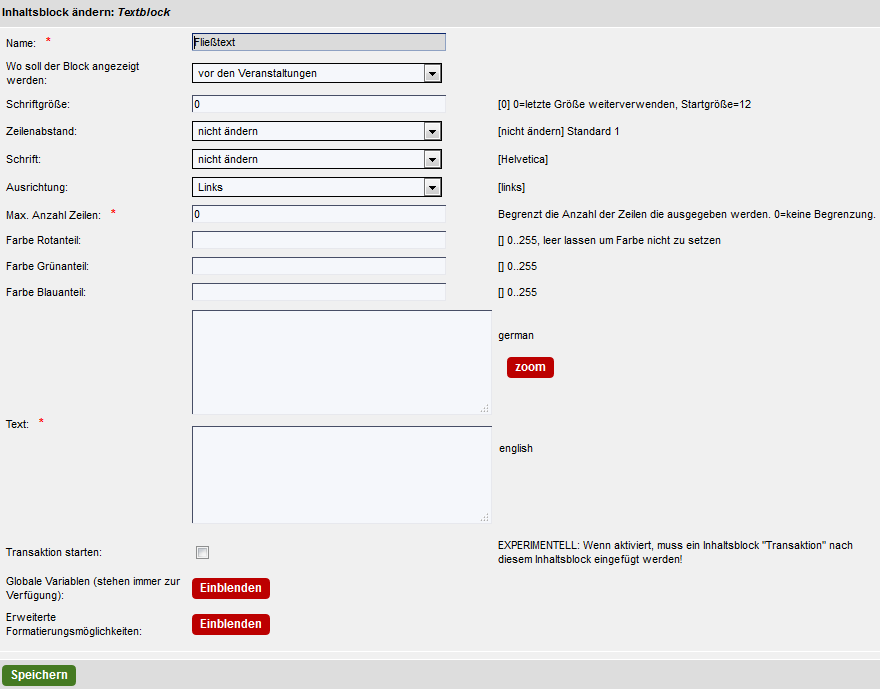This screenshot has width=880, height=689.
Task: Click the '[Helvetica]' hint text
Action: 523,159
